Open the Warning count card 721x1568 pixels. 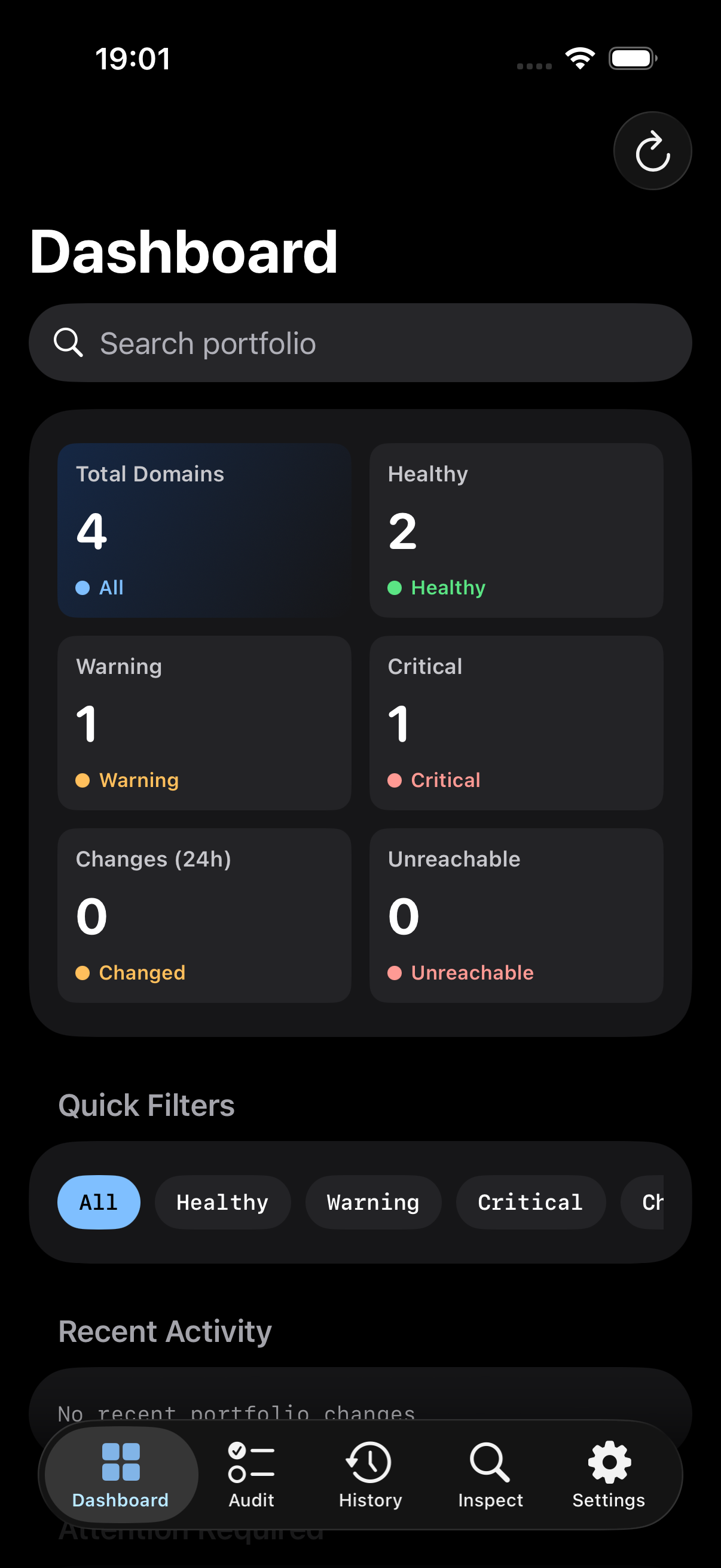204,722
